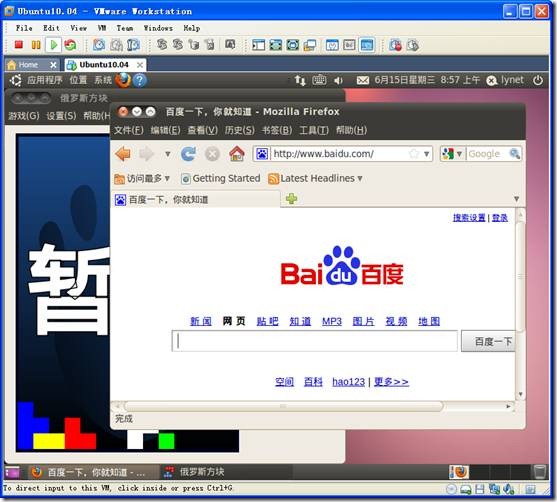The height and width of the screenshot is (502, 557).
Task: Open the Firefox 书签(B) bookmarks menu
Action: pyautogui.click(x=277, y=130)
